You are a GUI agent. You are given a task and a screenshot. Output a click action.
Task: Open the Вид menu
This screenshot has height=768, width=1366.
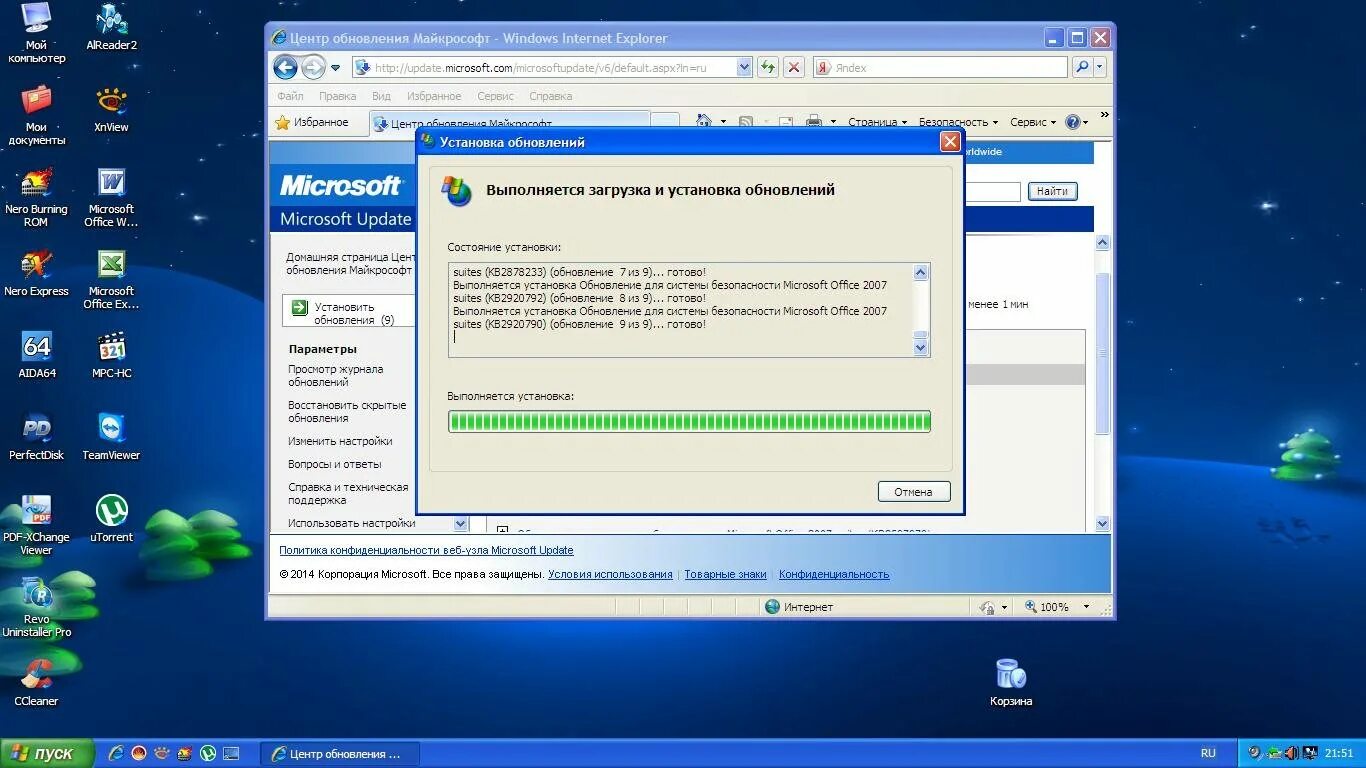tap(381, 96)
